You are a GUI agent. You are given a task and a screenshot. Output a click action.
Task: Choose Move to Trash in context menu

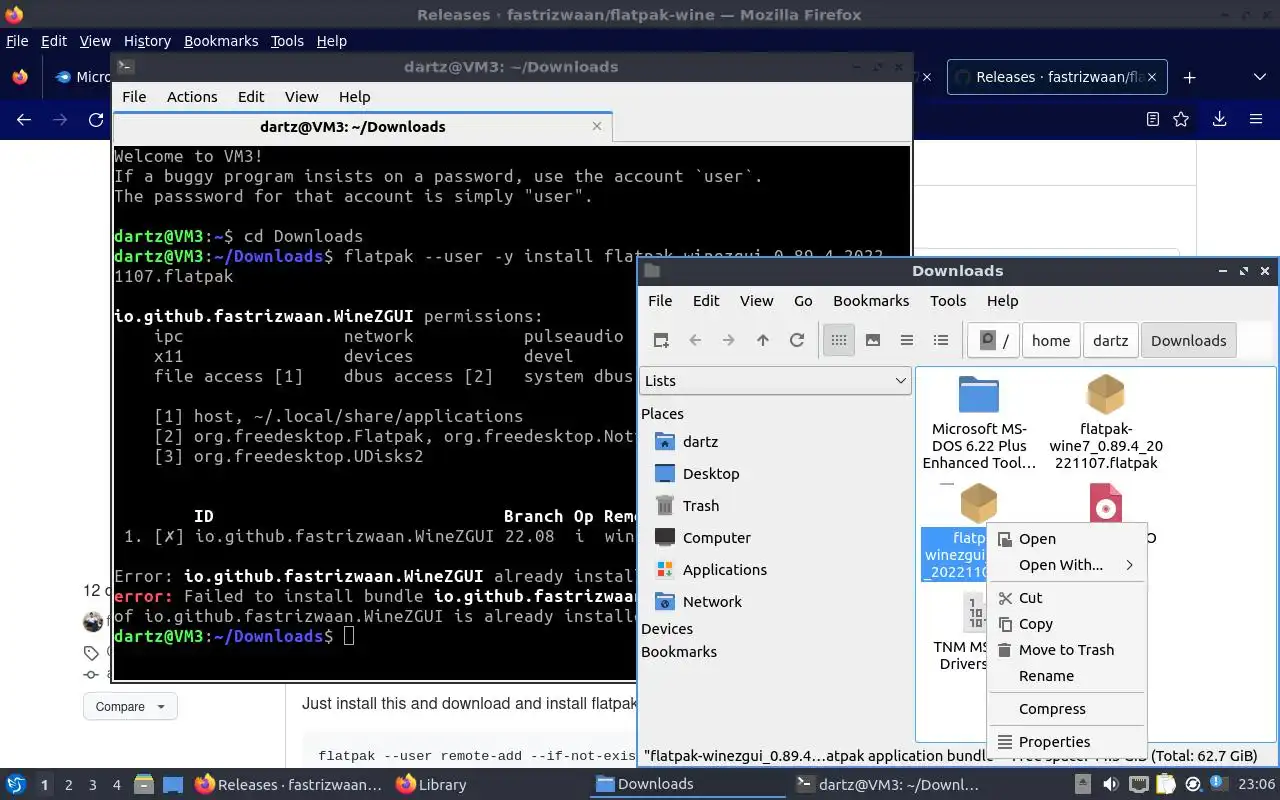click(x=1066, y=650)
